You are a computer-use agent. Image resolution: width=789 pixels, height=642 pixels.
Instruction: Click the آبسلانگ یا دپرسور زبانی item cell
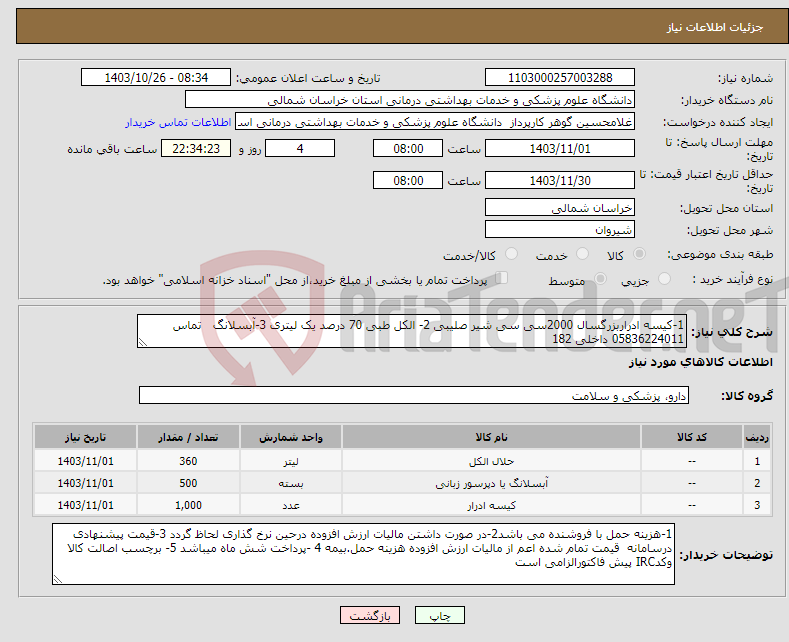491,483
